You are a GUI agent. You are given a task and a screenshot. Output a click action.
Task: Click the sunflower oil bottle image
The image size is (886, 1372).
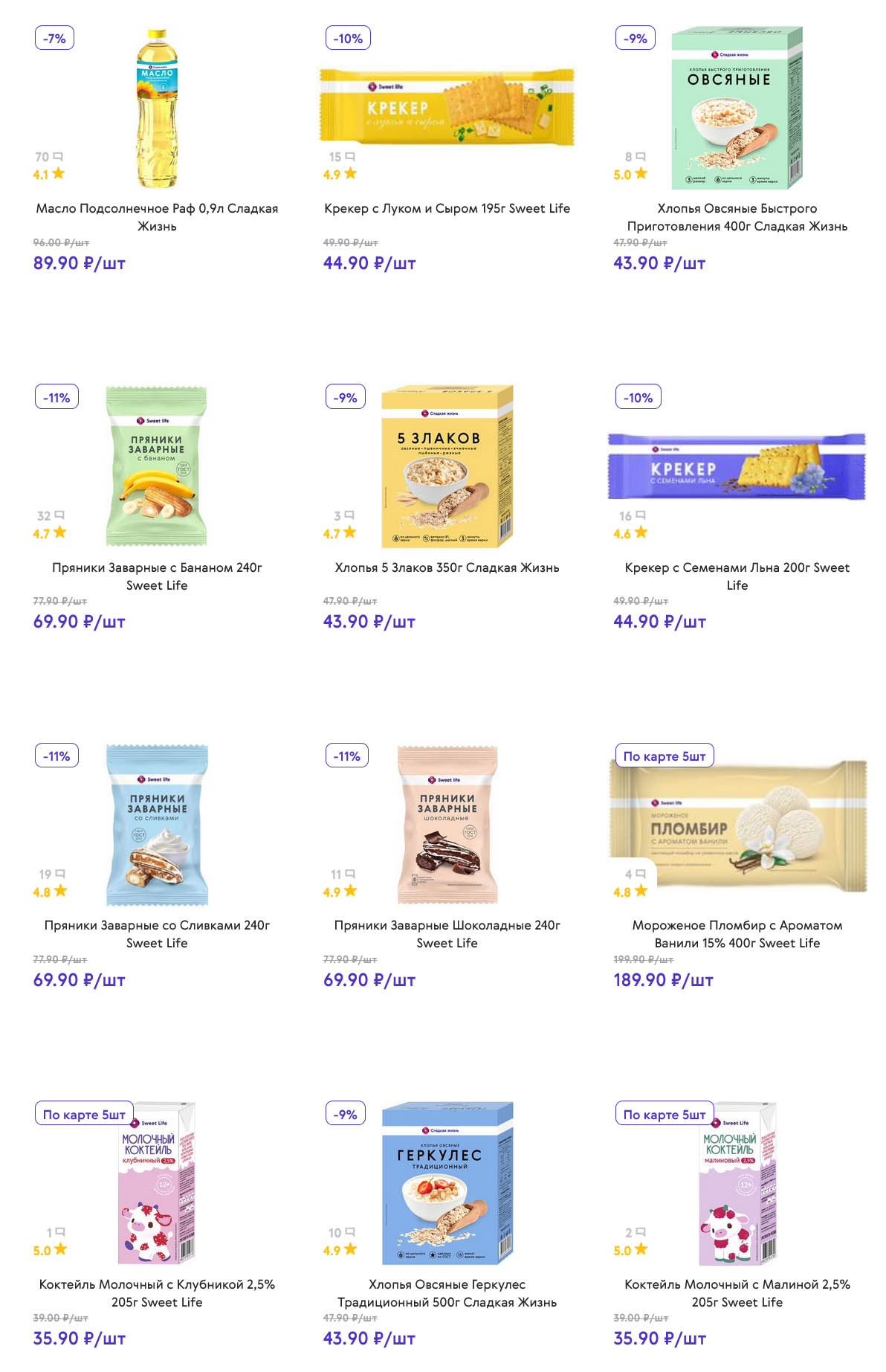[157, 109]
